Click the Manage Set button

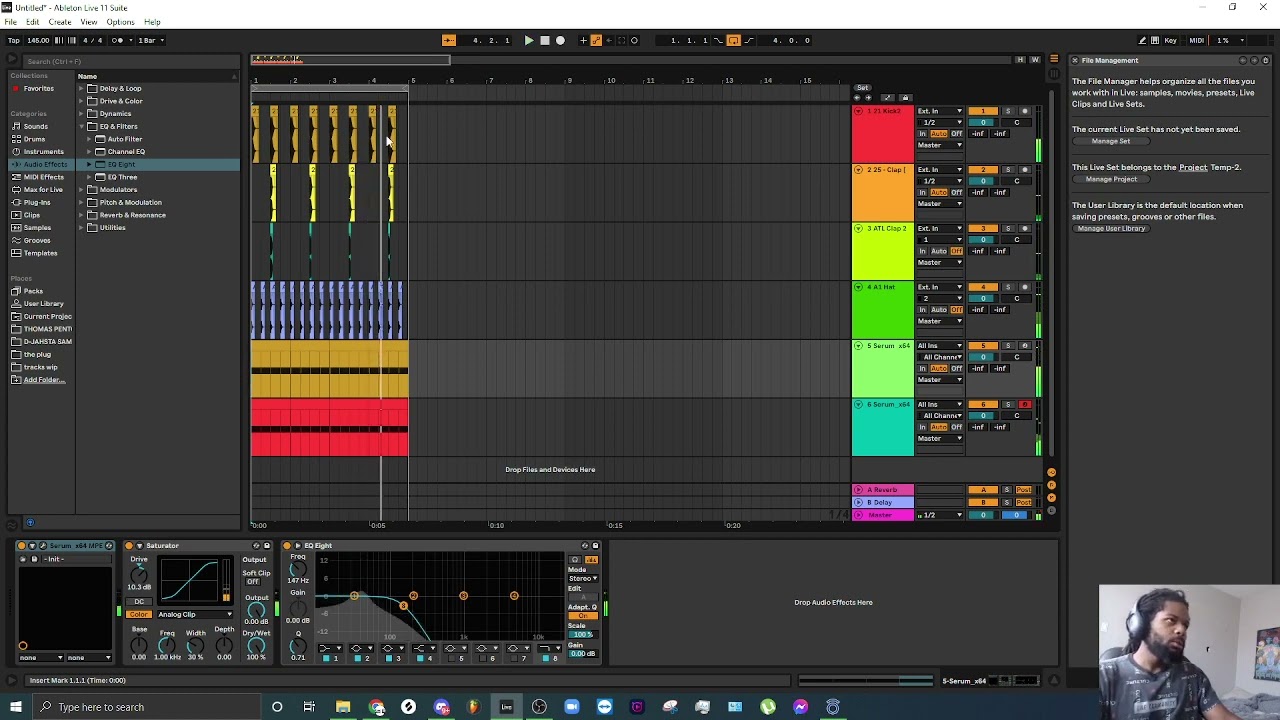tap(1110, 141)
